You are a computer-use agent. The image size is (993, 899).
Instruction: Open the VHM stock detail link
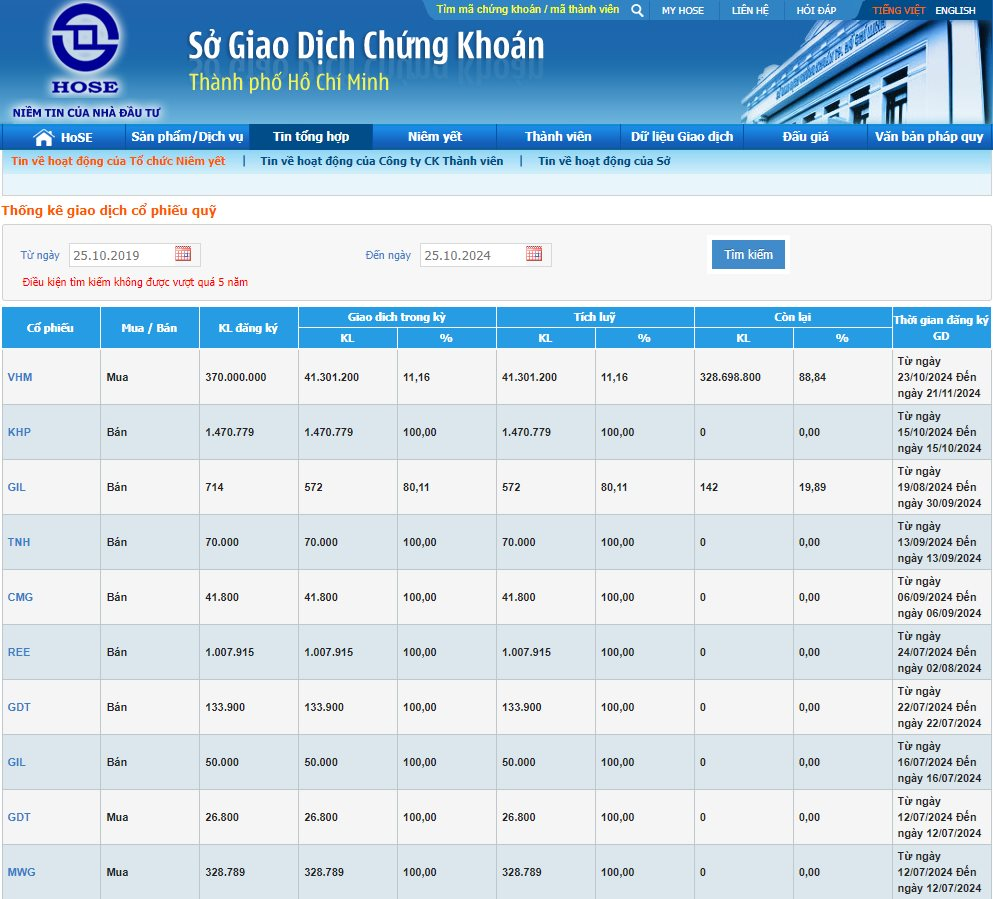pos(20,377)
